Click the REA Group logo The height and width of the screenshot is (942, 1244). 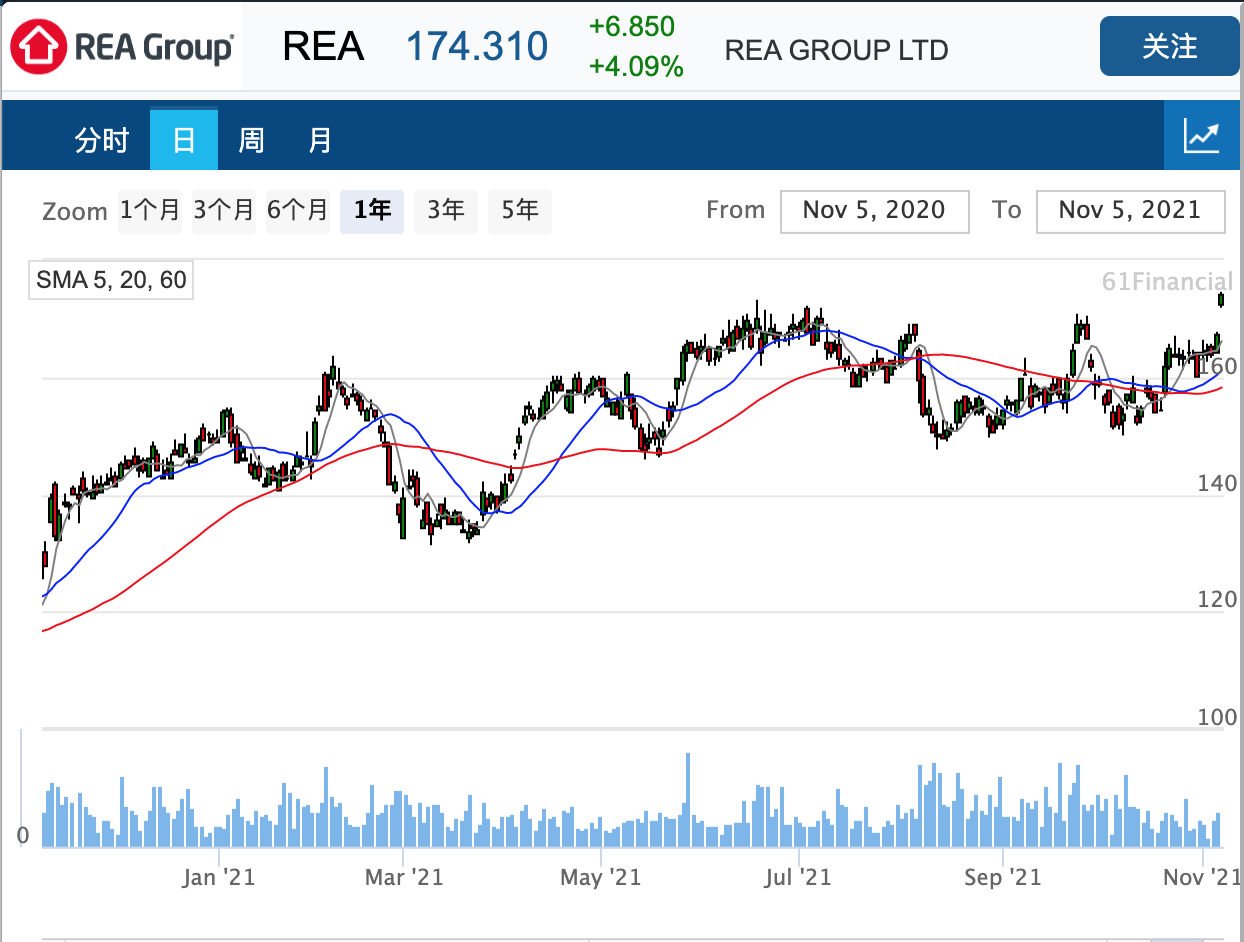pyautogui.click(x=122, y=46)
